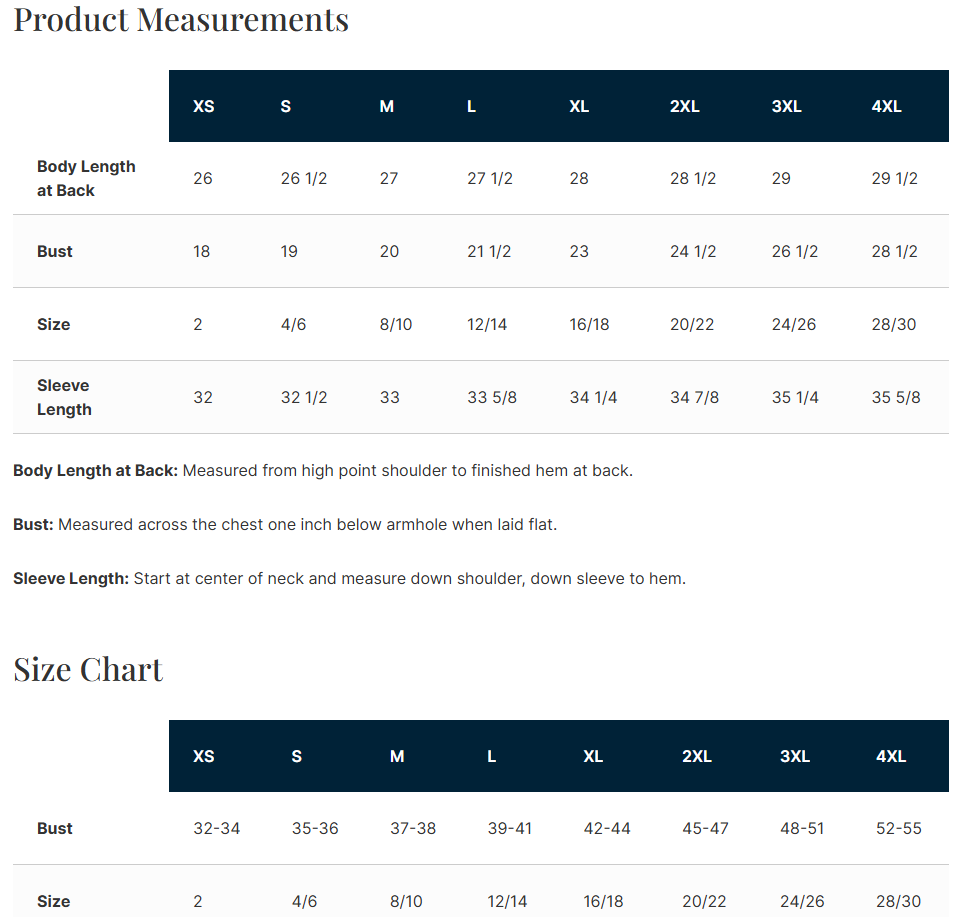Click the Body Length at Back definition text
Image resolution: width=959 pixels, height=917 pixels.
click(323, 470)
